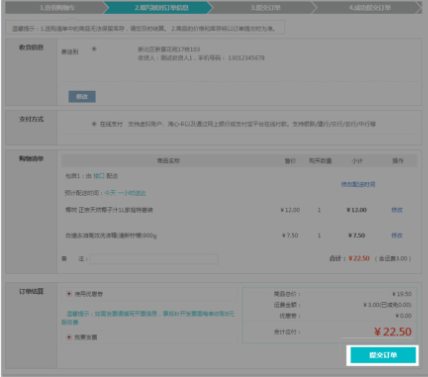
Task: Click the 购买数量 column header
Action: [320, 161]
